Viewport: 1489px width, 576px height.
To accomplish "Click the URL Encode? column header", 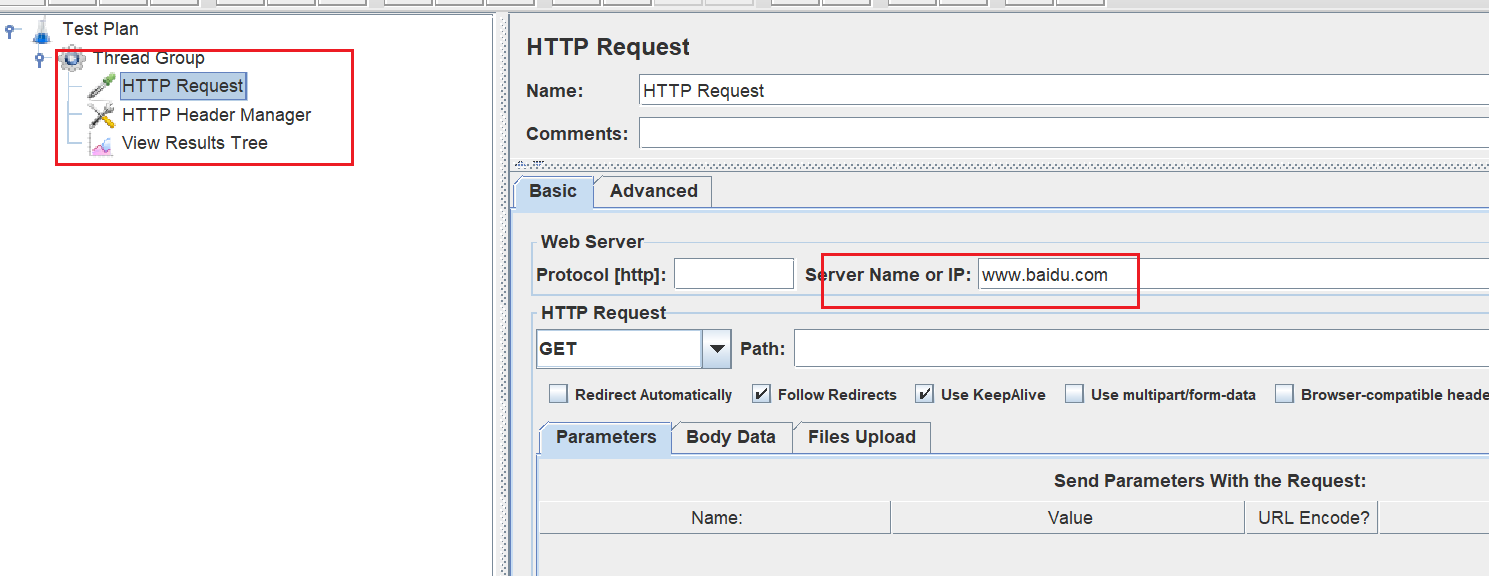I will [x=1312, y=518].
